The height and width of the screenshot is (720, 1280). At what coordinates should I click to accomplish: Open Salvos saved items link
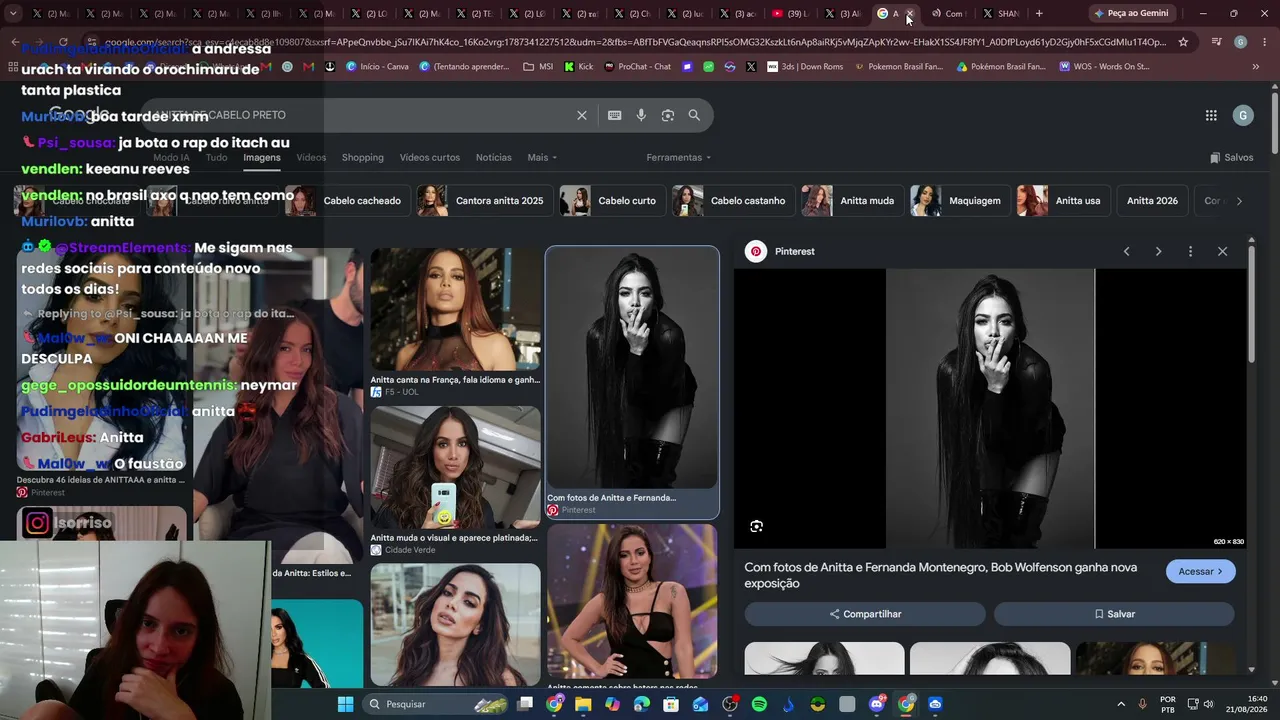[x=1231, y=157]
